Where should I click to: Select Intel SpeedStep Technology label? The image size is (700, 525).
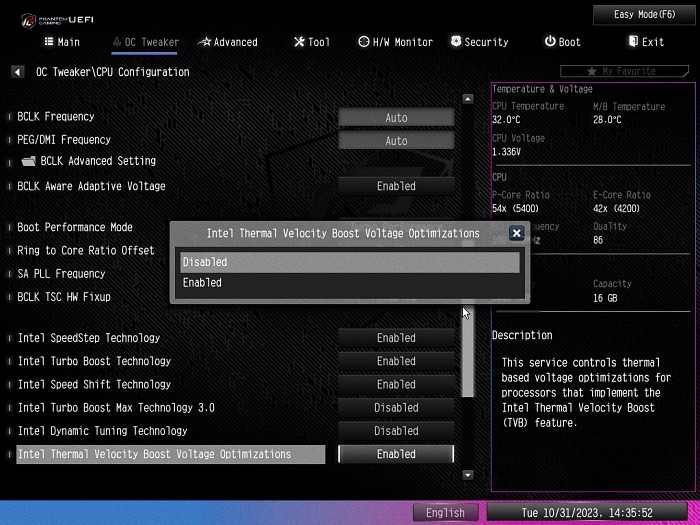point(89,338)
